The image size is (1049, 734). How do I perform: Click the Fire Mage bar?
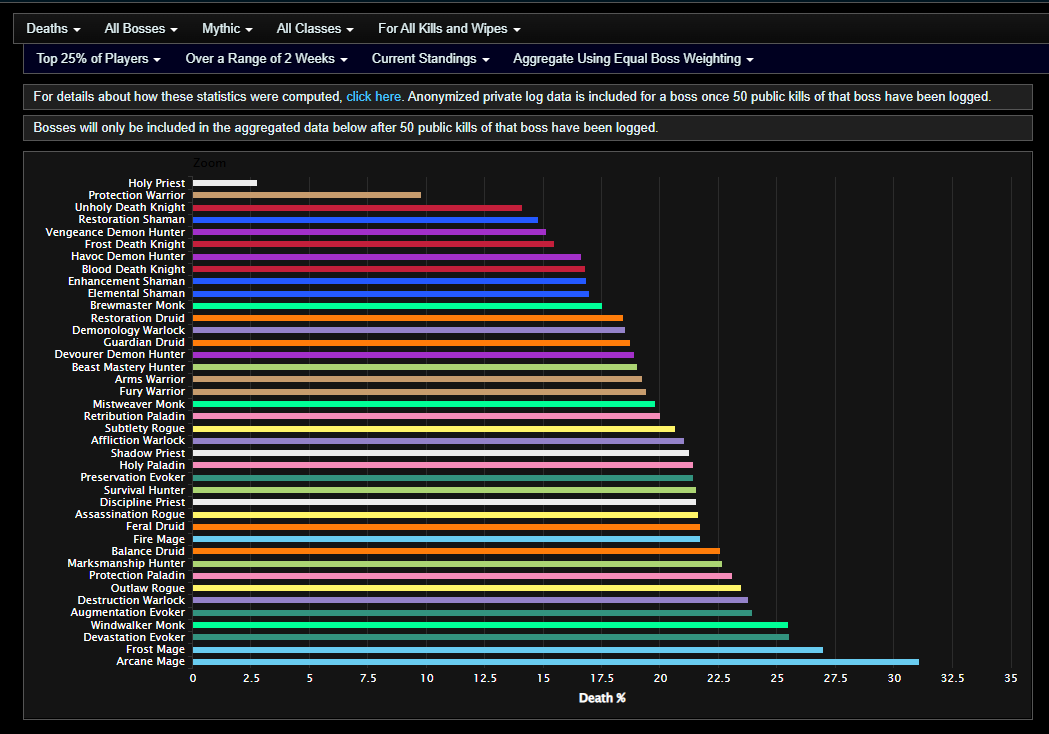446,539
